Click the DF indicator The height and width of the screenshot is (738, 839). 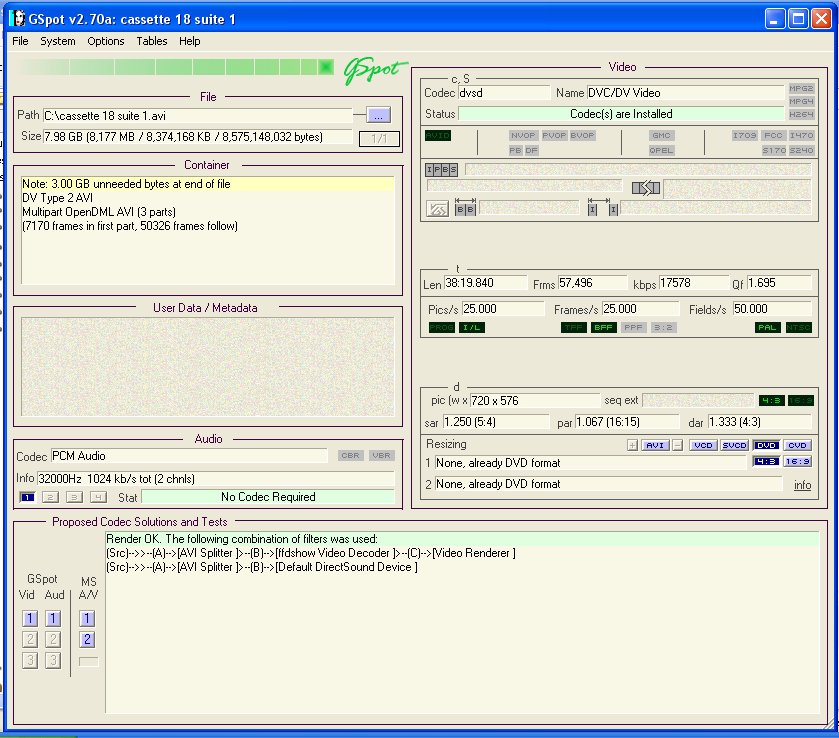pyautogui.click(x=531, y=150)
